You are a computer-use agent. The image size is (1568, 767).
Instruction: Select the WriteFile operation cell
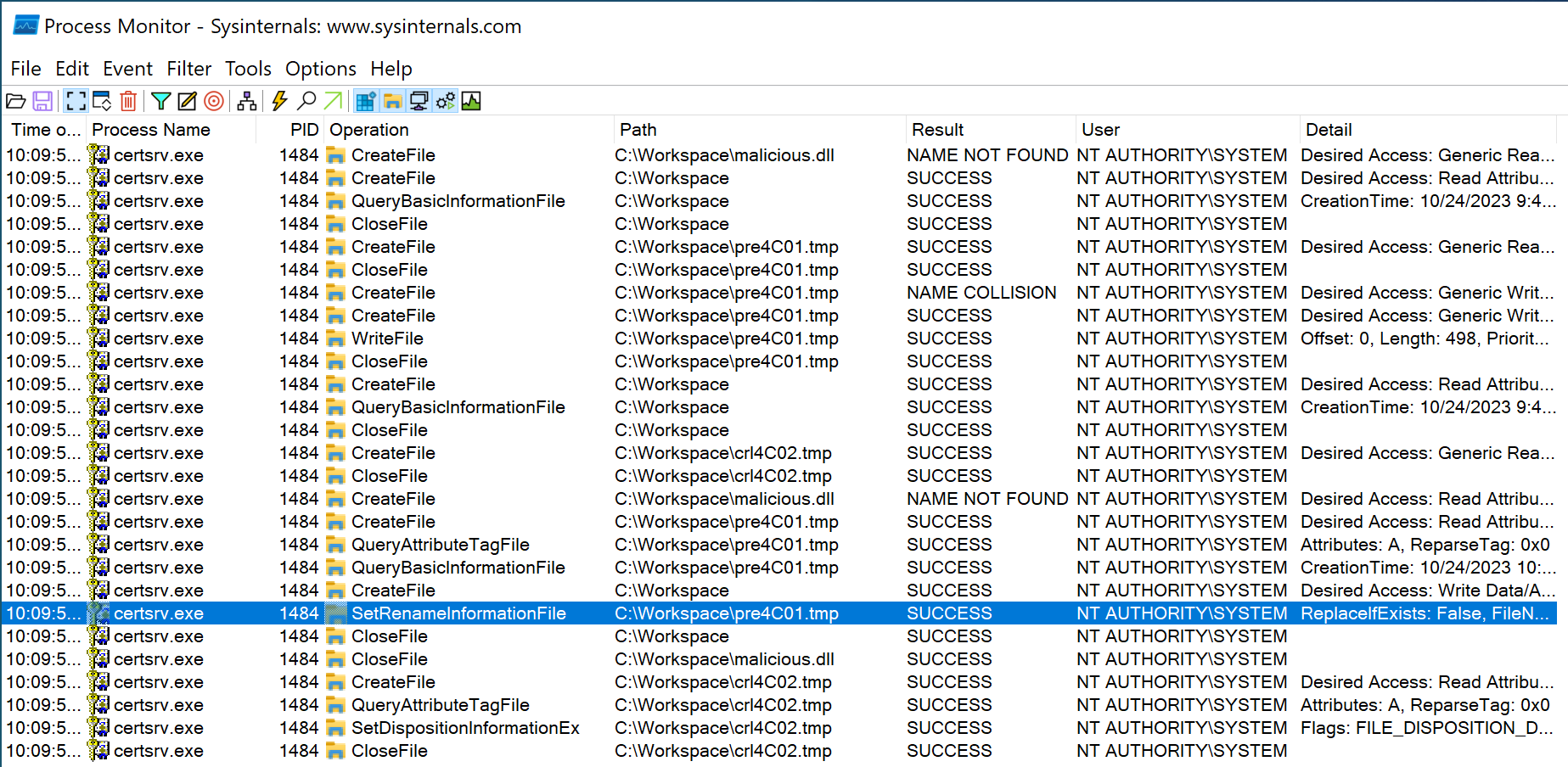(x=387, y=339)
